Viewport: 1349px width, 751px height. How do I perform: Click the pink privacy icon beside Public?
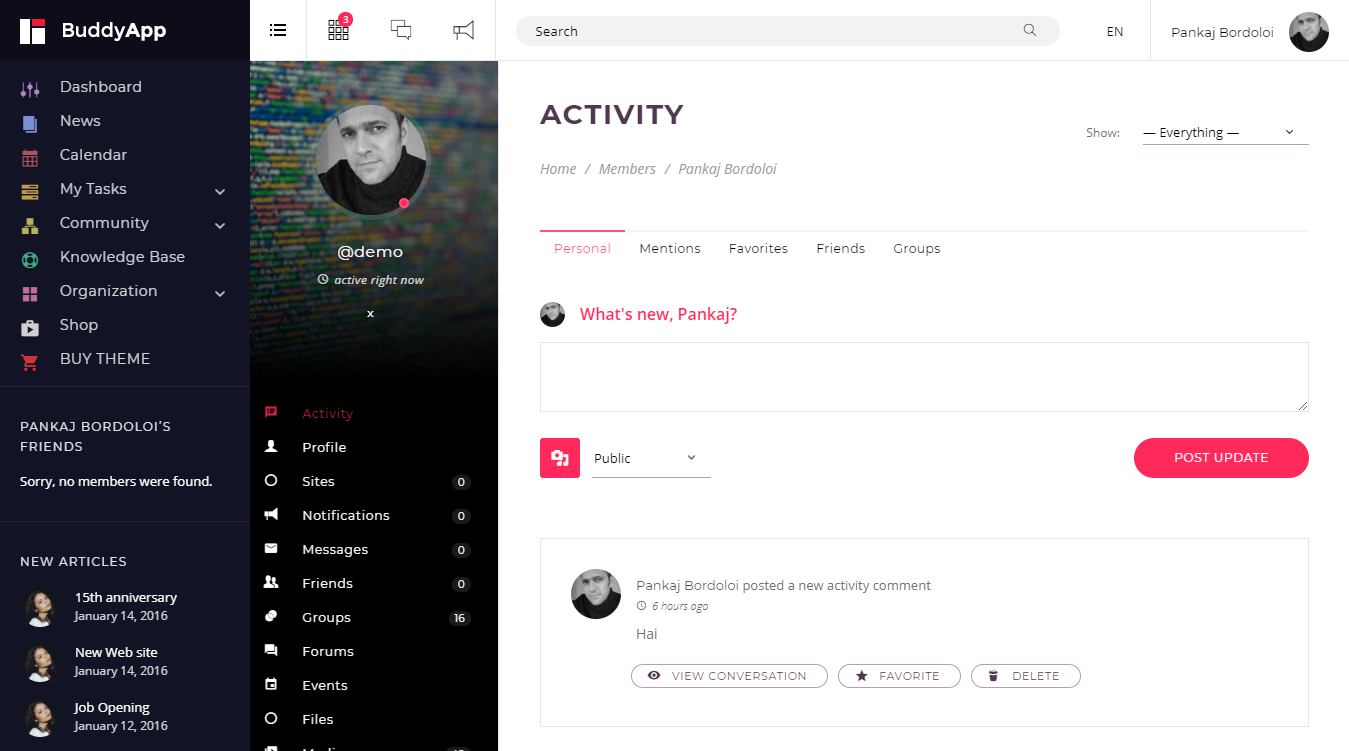point(560,458)
